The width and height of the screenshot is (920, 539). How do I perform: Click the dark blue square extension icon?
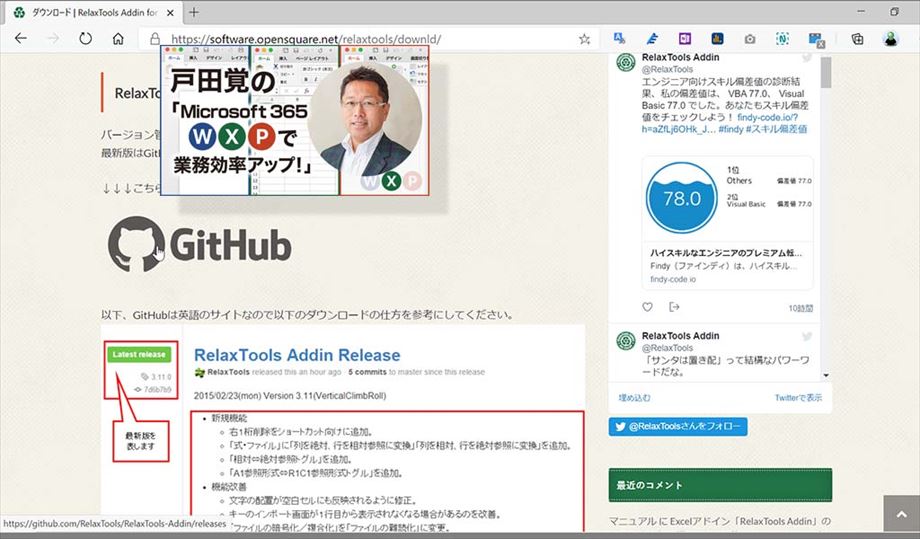pos(717,39)
